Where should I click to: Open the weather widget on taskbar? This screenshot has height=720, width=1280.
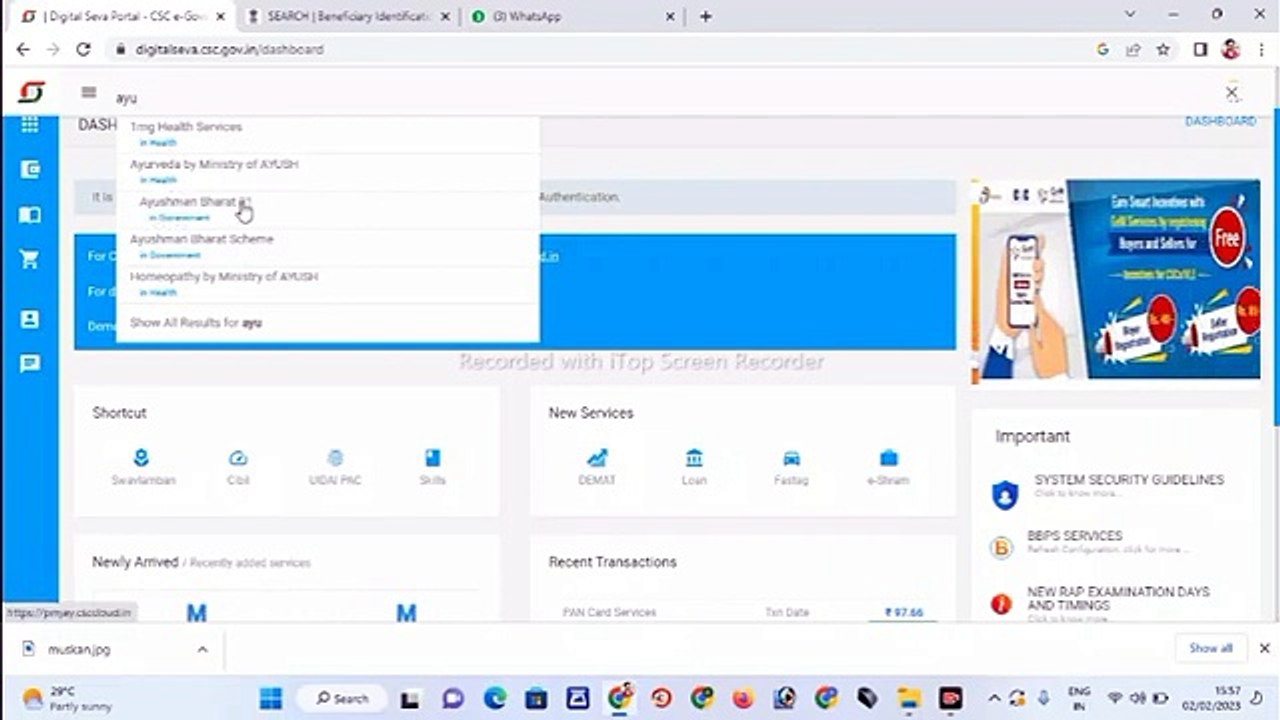pyautogui.click(x=68, y=698)
